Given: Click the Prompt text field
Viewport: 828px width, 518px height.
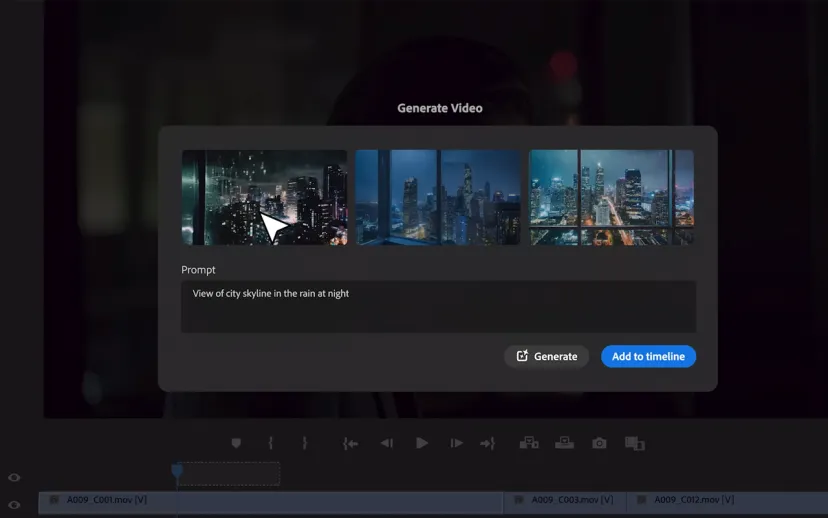Looking at the screenshot, I should point(438,307).
